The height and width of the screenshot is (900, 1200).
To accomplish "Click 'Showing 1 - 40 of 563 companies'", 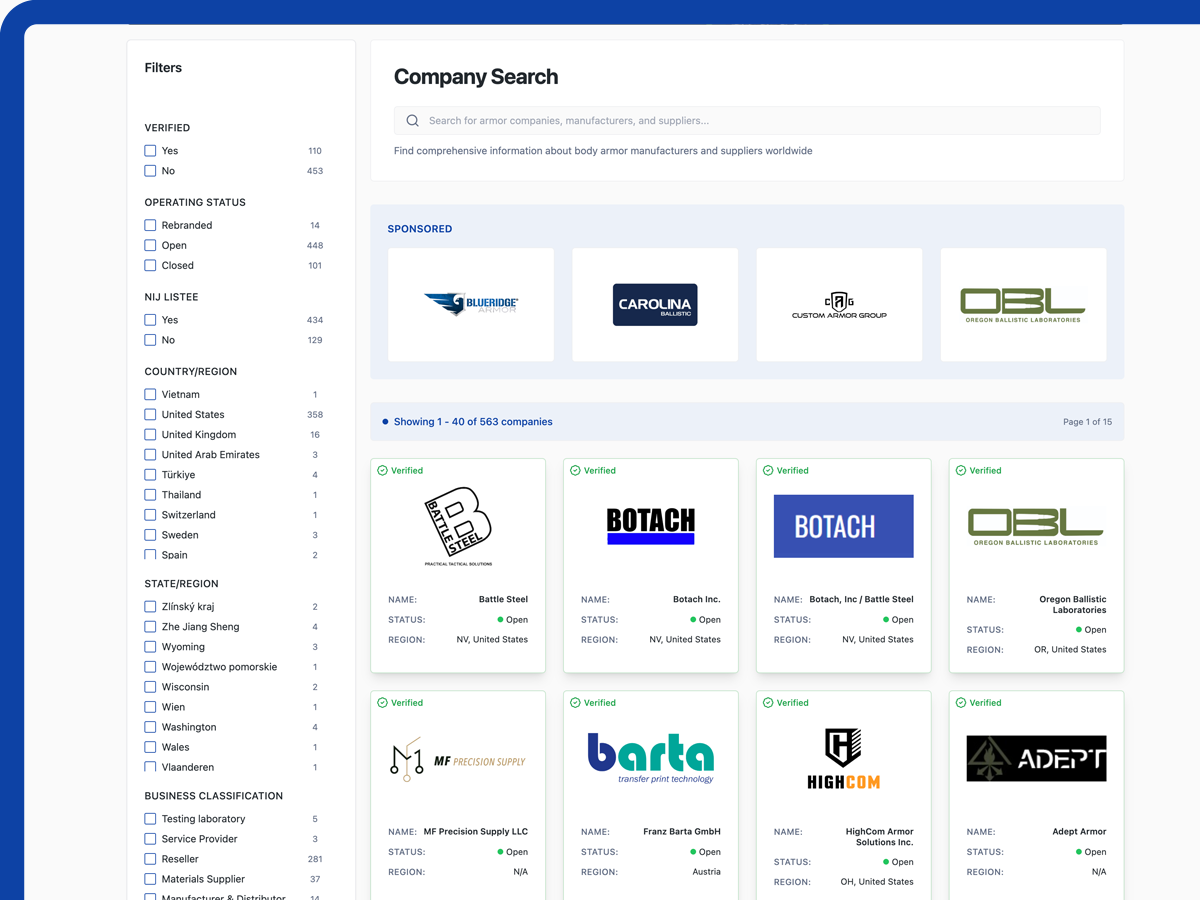I will (x=473, y=422).
